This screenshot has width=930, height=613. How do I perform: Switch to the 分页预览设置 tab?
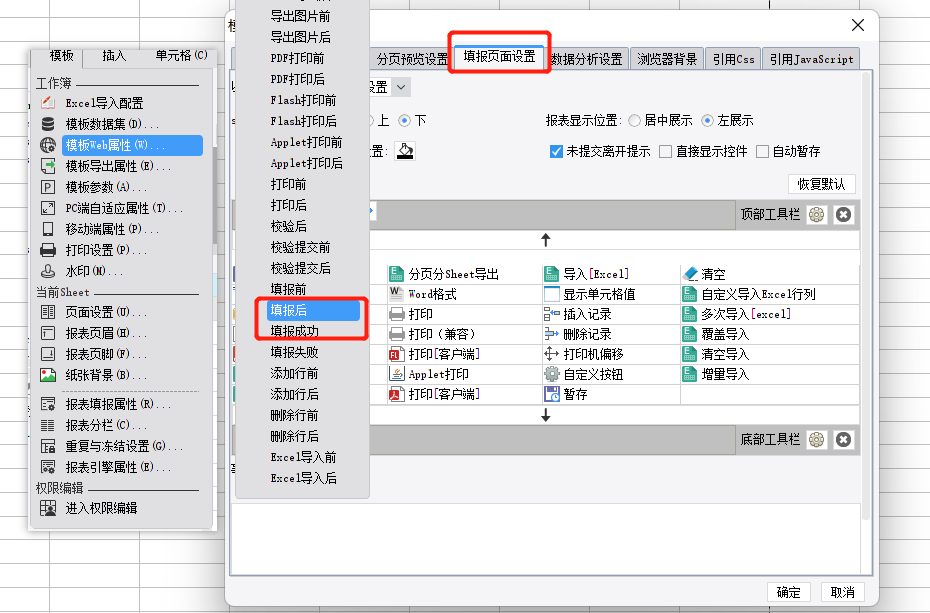coord(412,59)
